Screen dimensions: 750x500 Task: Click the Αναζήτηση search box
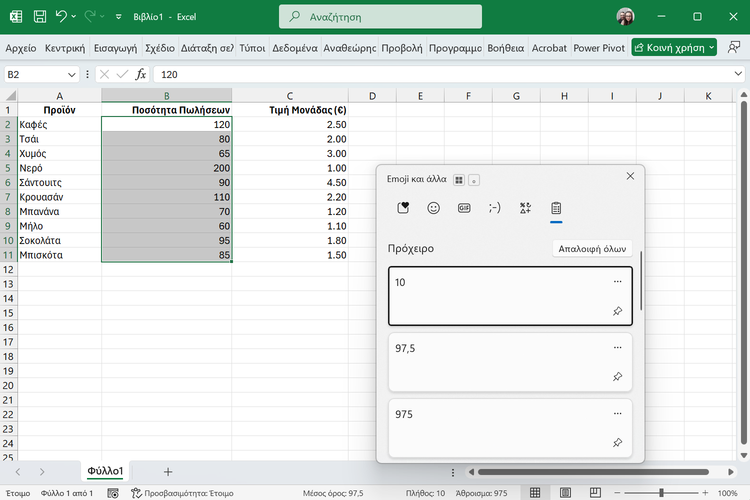click(380, 17)
